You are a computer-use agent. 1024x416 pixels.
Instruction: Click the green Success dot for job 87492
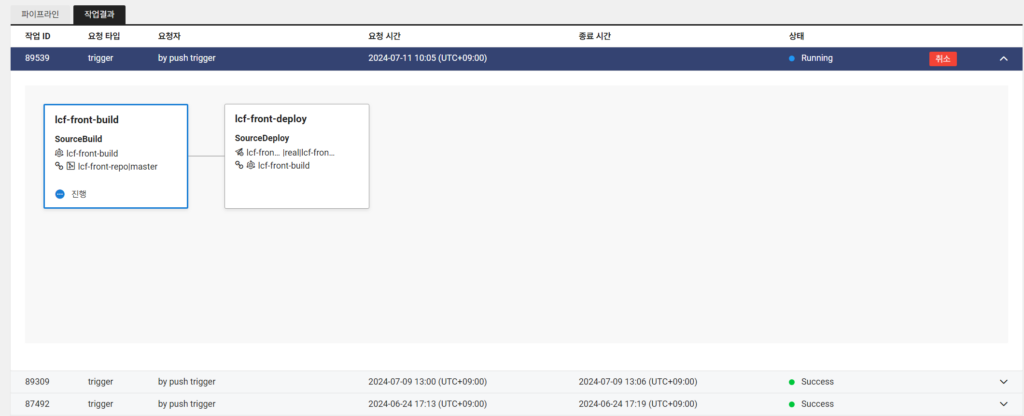tap(792, 404)
